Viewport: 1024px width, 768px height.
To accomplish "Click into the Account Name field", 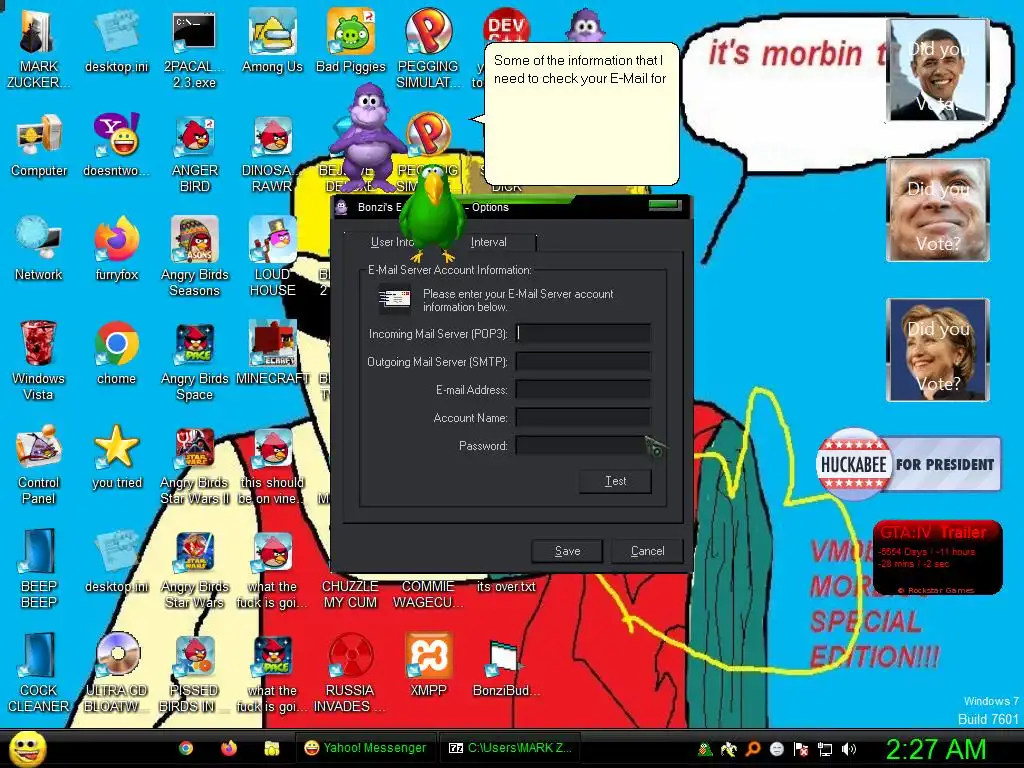I will pyautogui.click(x=583, y=418).
